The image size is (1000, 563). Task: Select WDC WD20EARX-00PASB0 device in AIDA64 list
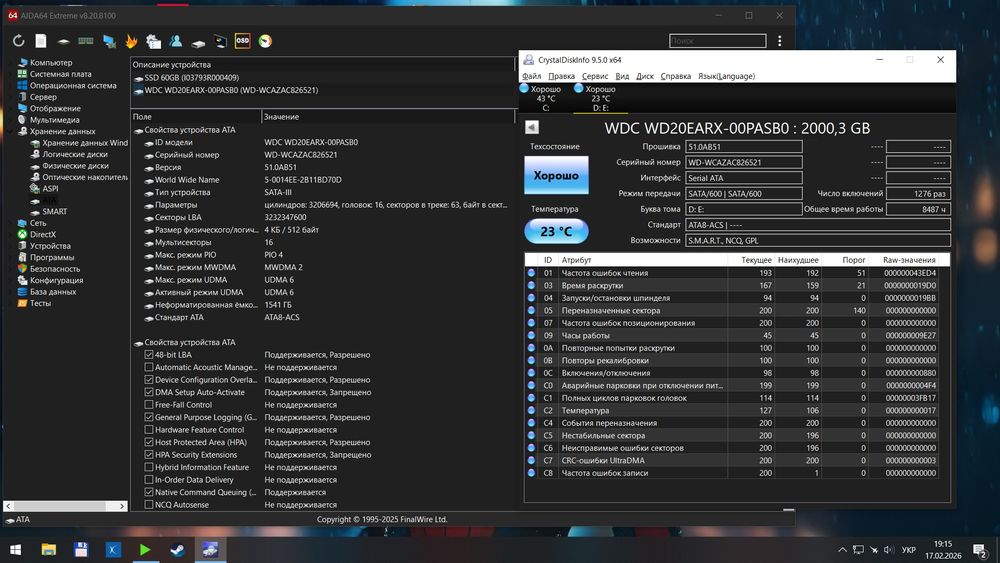(x=231, y=91)
